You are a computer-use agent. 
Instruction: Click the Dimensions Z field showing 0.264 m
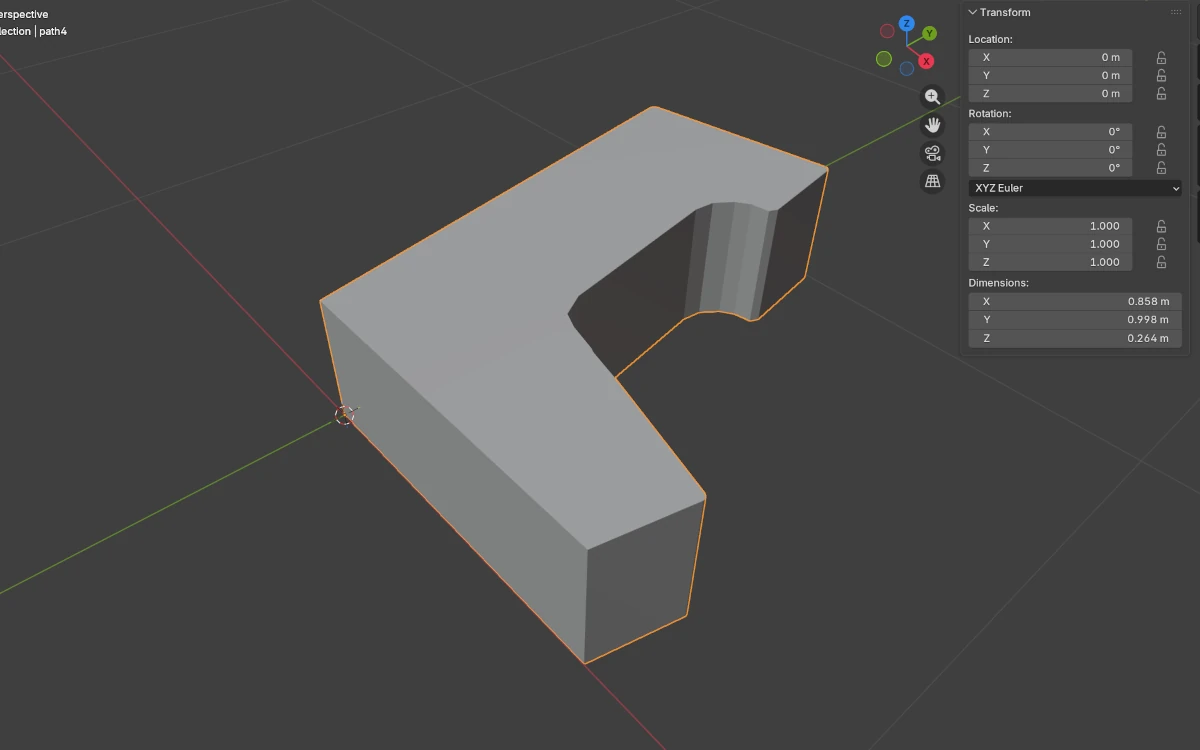tap(1075, 339)
